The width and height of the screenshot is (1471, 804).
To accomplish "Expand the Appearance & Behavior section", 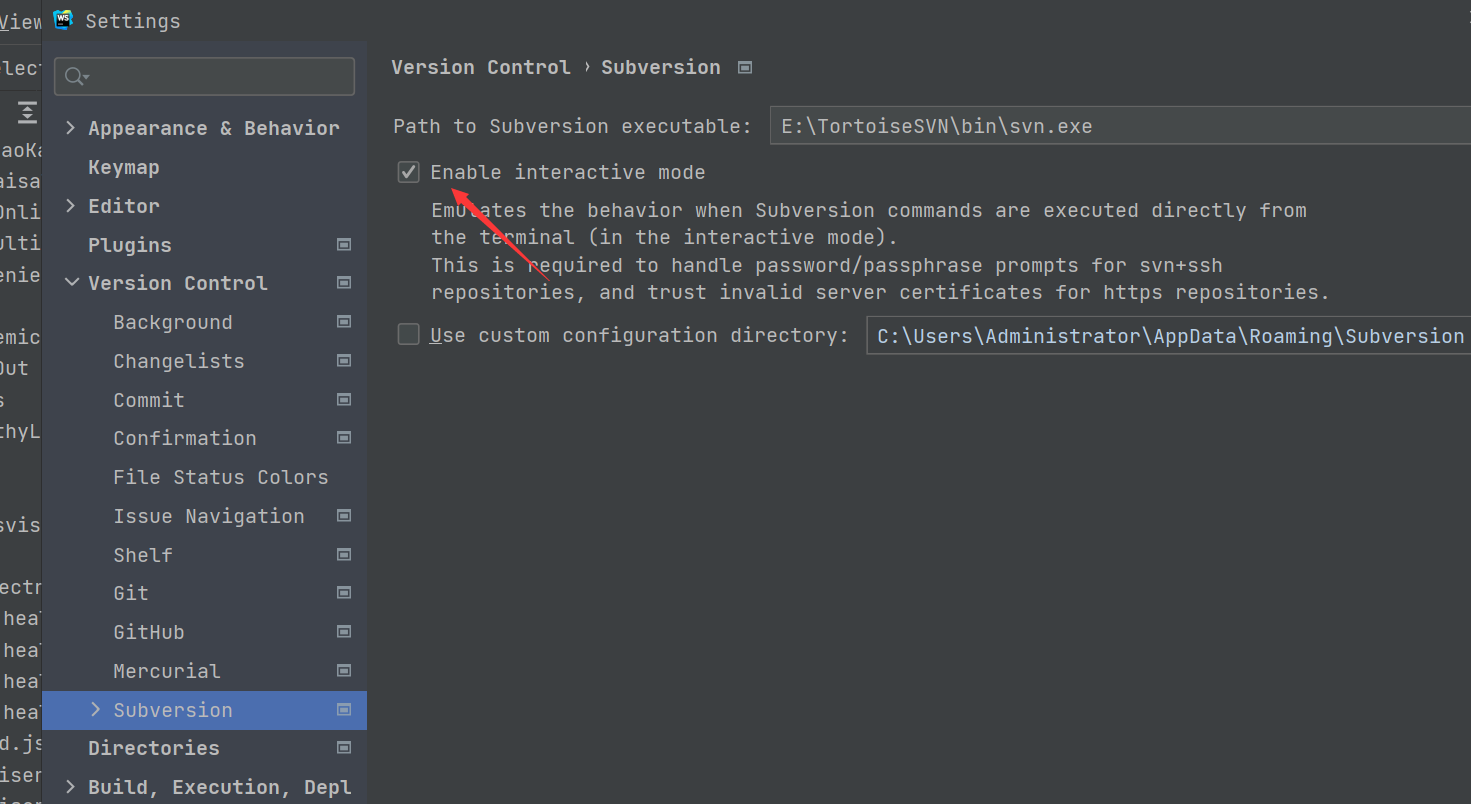I will [x=71, y=128].
